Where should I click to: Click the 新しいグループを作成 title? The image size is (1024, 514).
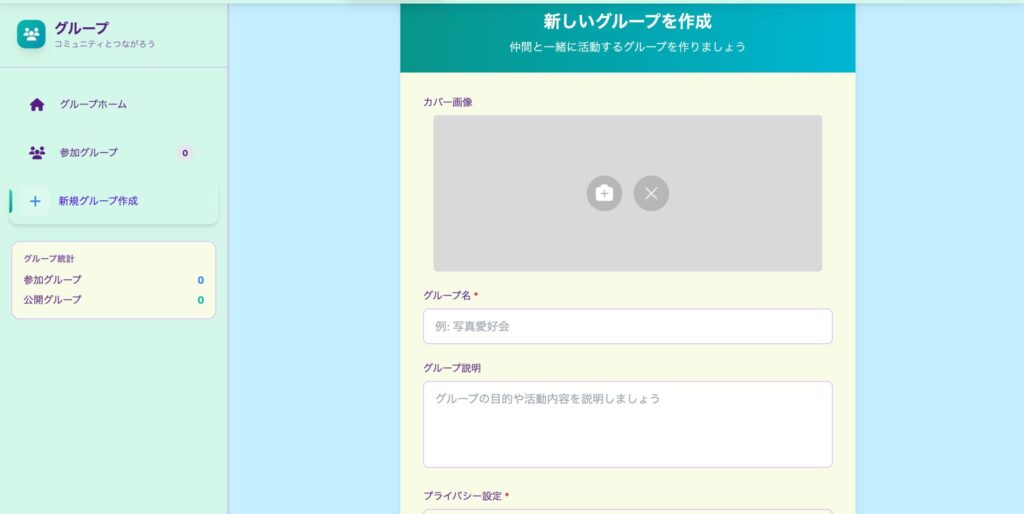[x=628, y=22]
